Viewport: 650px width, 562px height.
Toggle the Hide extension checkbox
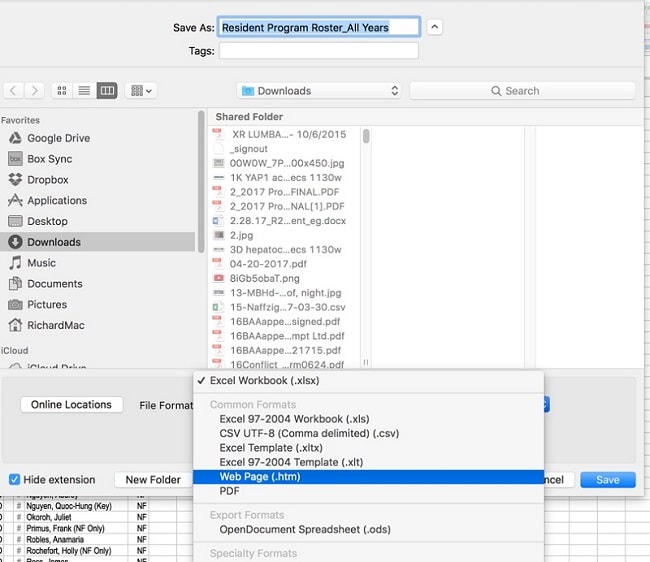pos(14,480)
